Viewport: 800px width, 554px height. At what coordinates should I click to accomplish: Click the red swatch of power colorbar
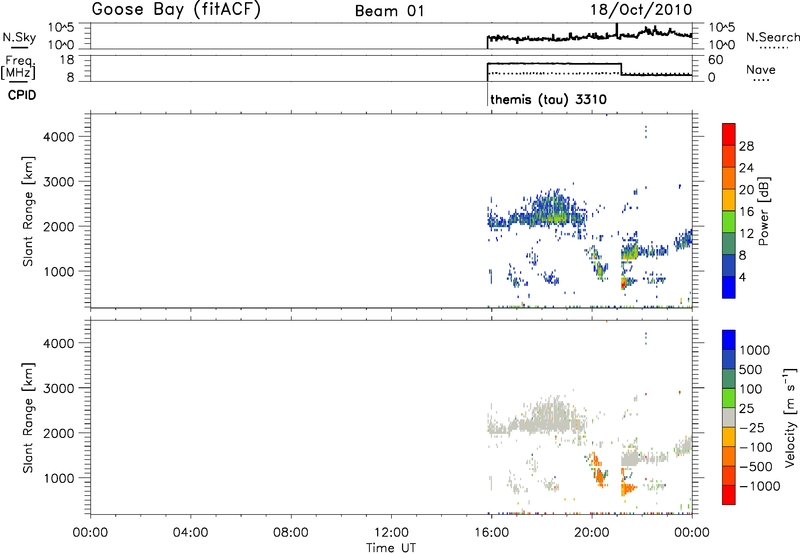[729, 134]
